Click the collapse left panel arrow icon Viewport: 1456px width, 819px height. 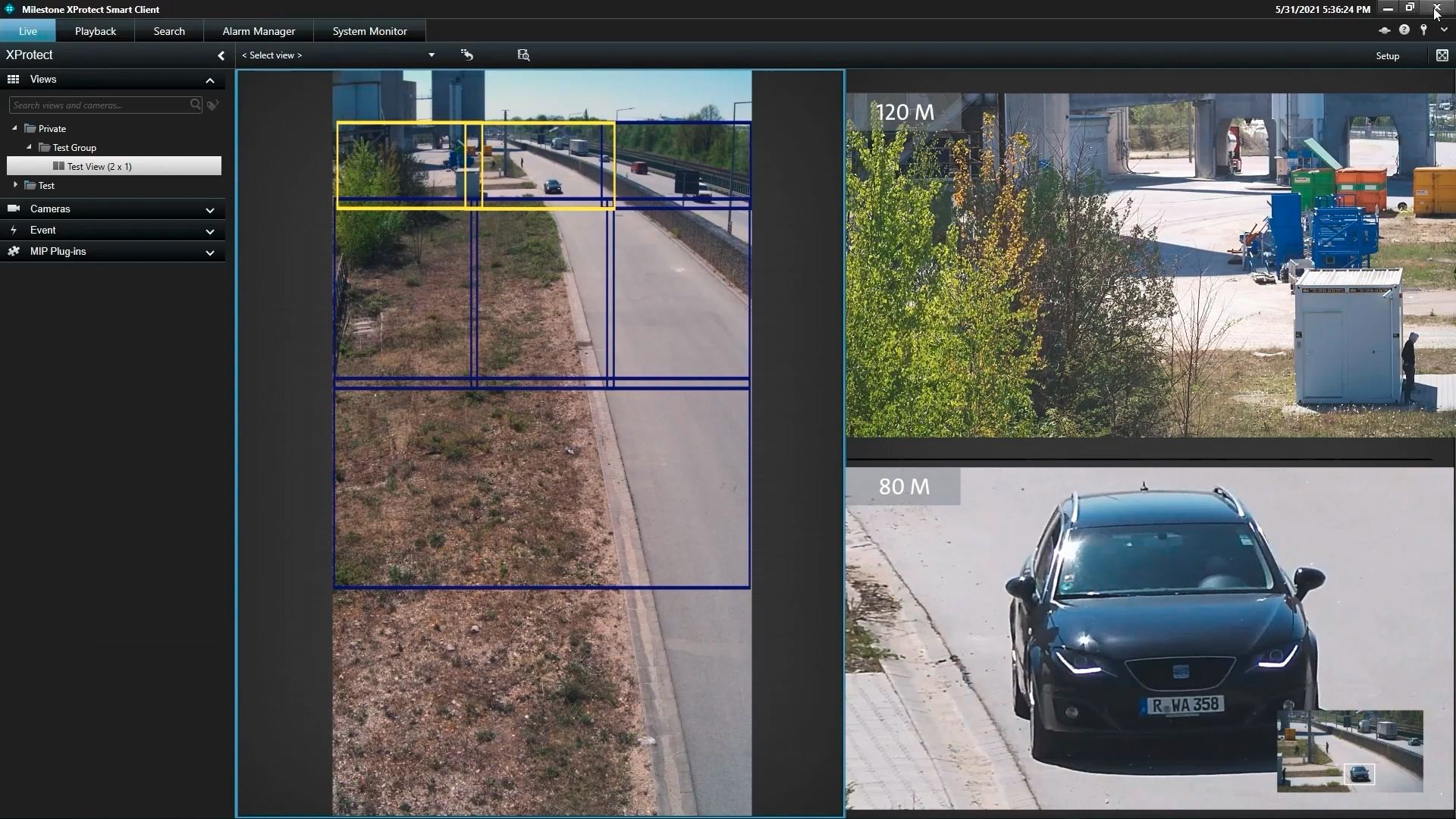pos(221,55)
